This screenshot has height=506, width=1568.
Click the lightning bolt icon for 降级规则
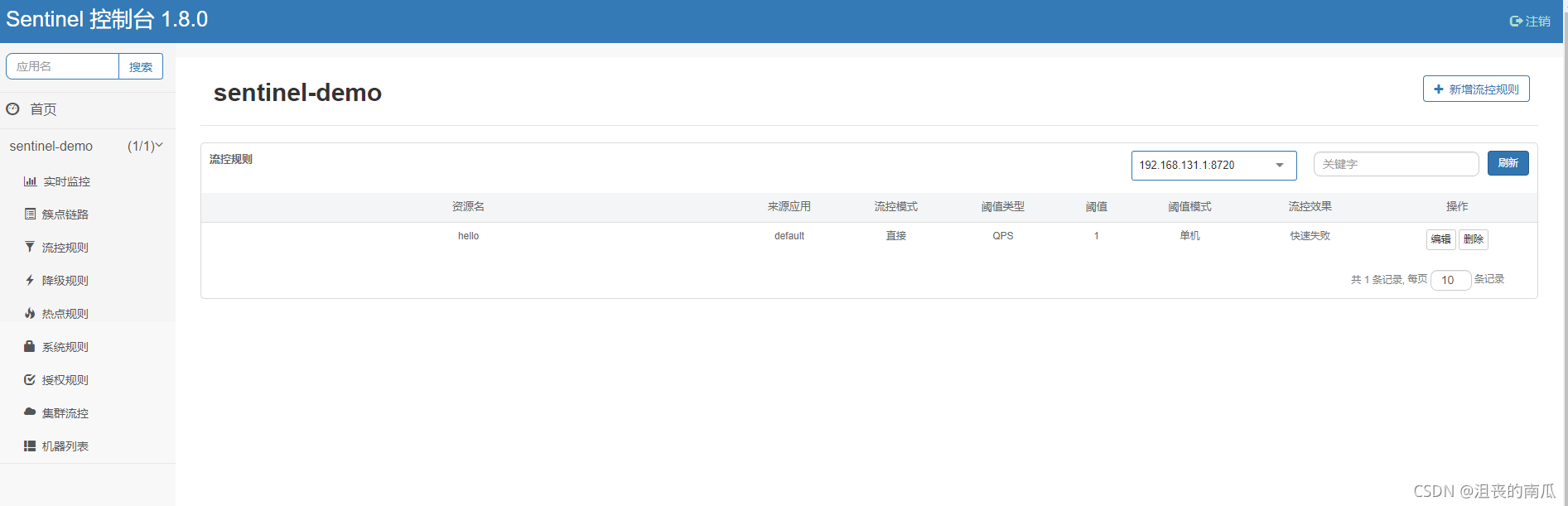[x=30, y=280]
